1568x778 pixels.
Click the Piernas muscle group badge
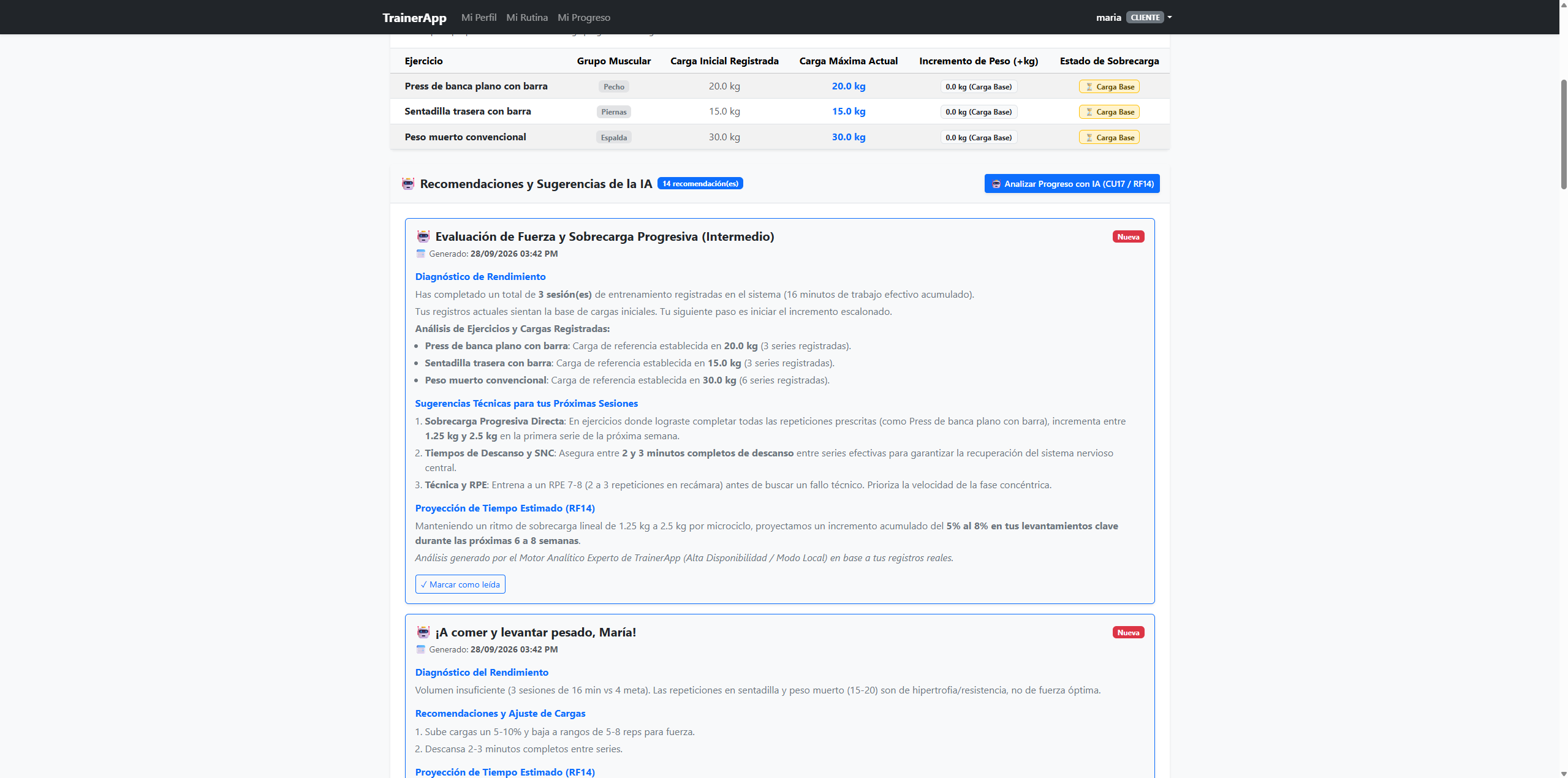[613, 111]
